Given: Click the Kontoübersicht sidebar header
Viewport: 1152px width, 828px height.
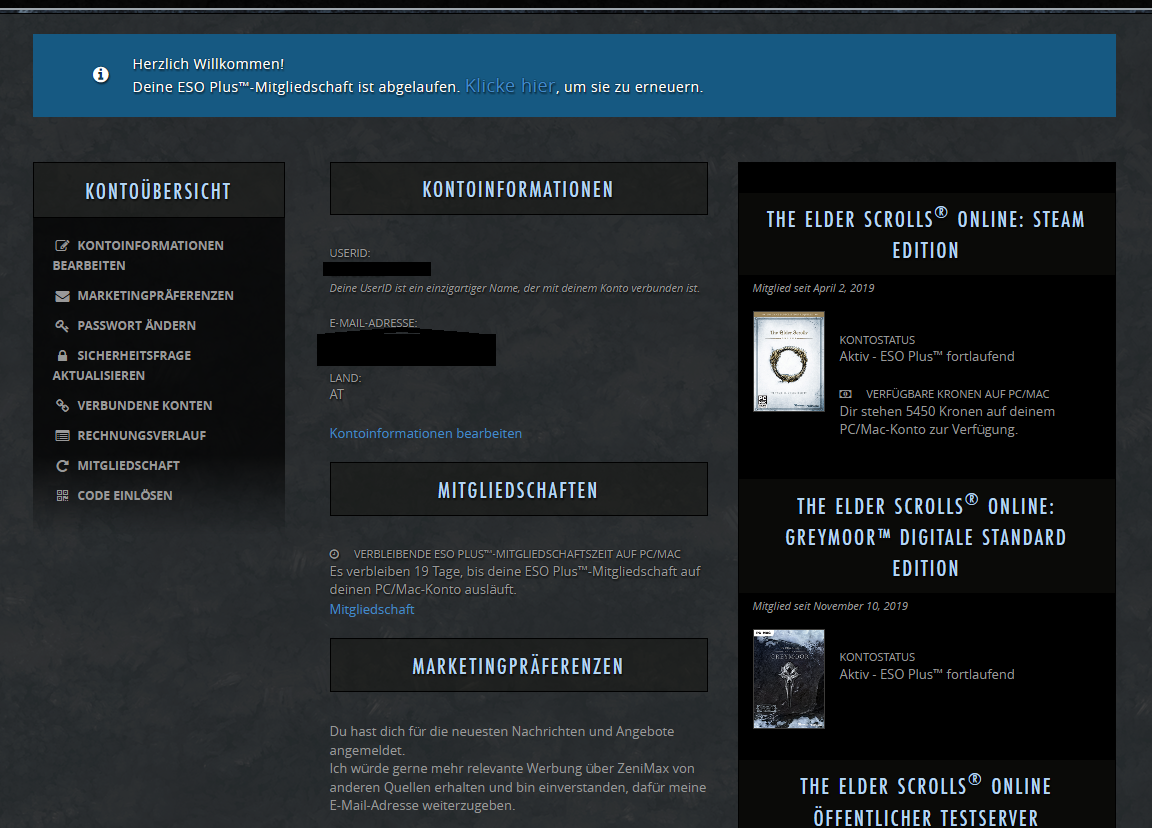Looking at the screenshot, I should (x=159, y=190).
